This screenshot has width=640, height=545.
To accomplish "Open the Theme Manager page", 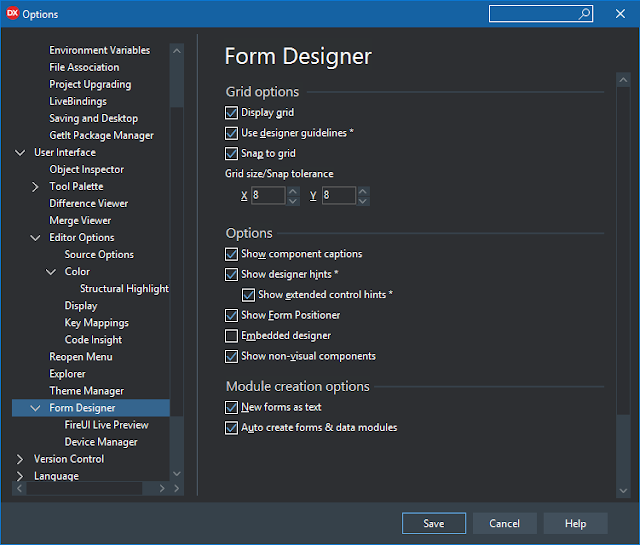I will [x=86, y=391].
